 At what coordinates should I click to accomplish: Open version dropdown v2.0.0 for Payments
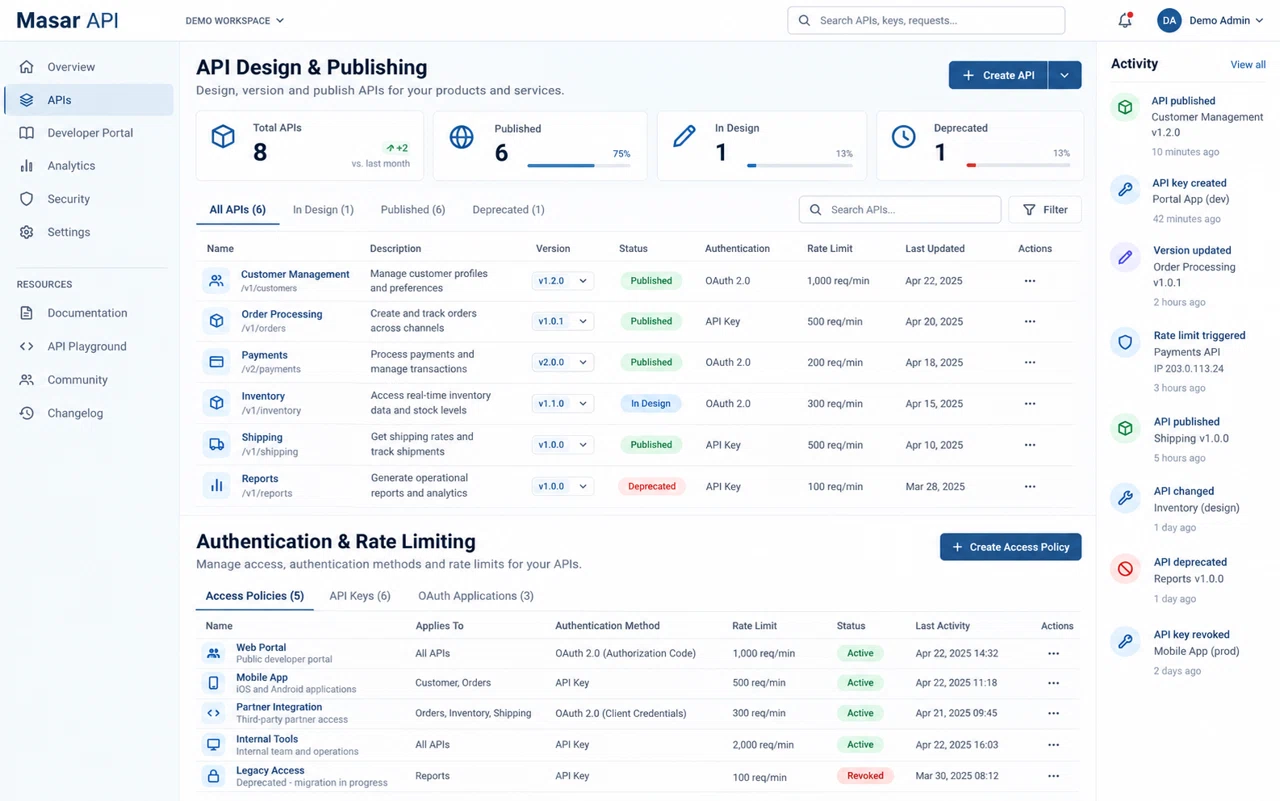tap(563, 362)
